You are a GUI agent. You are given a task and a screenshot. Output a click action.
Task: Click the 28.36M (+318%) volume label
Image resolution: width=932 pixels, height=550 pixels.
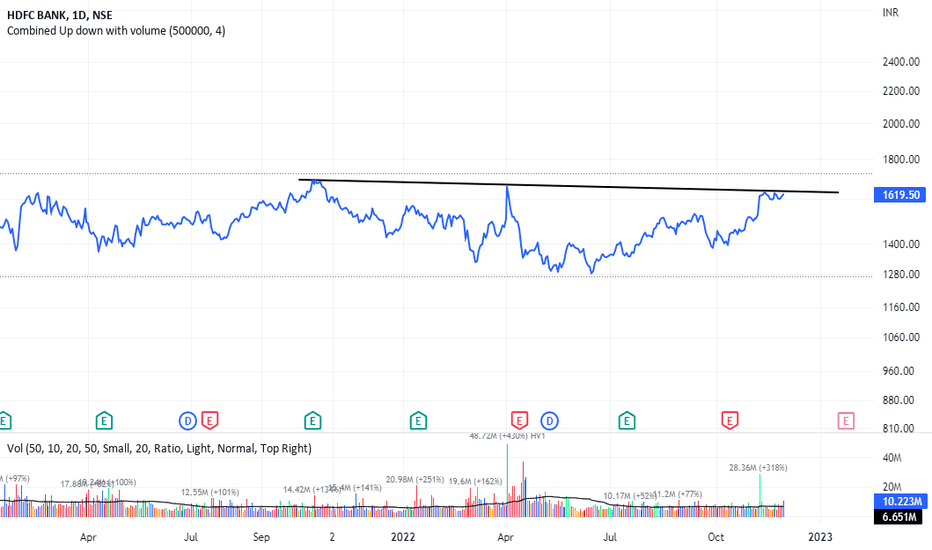tap(758, 468)
